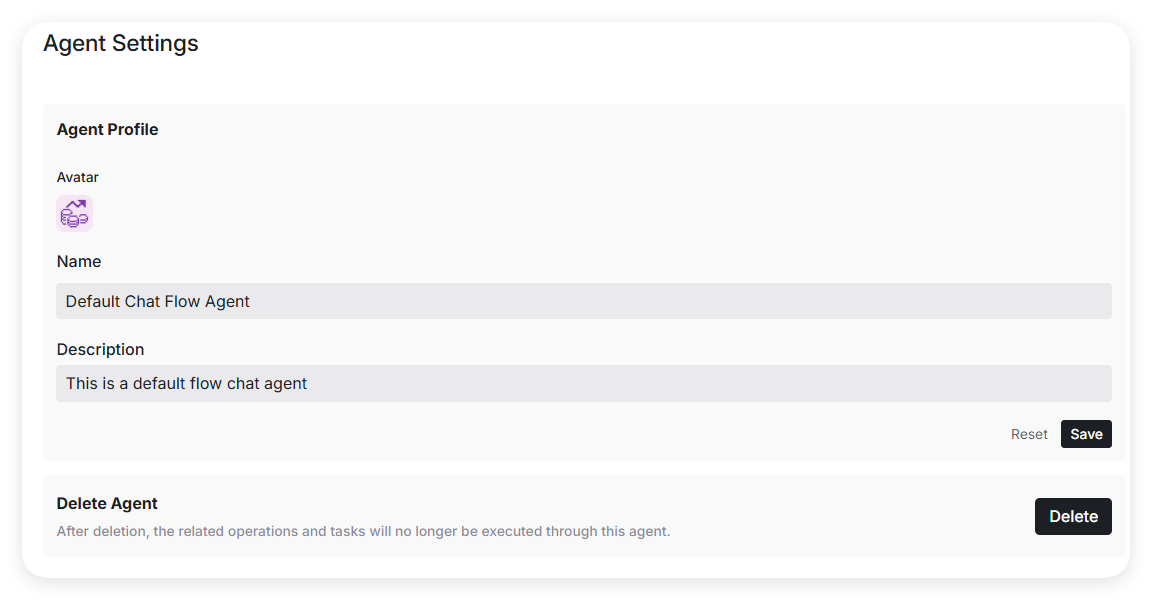Focus the Description input field

583,383
